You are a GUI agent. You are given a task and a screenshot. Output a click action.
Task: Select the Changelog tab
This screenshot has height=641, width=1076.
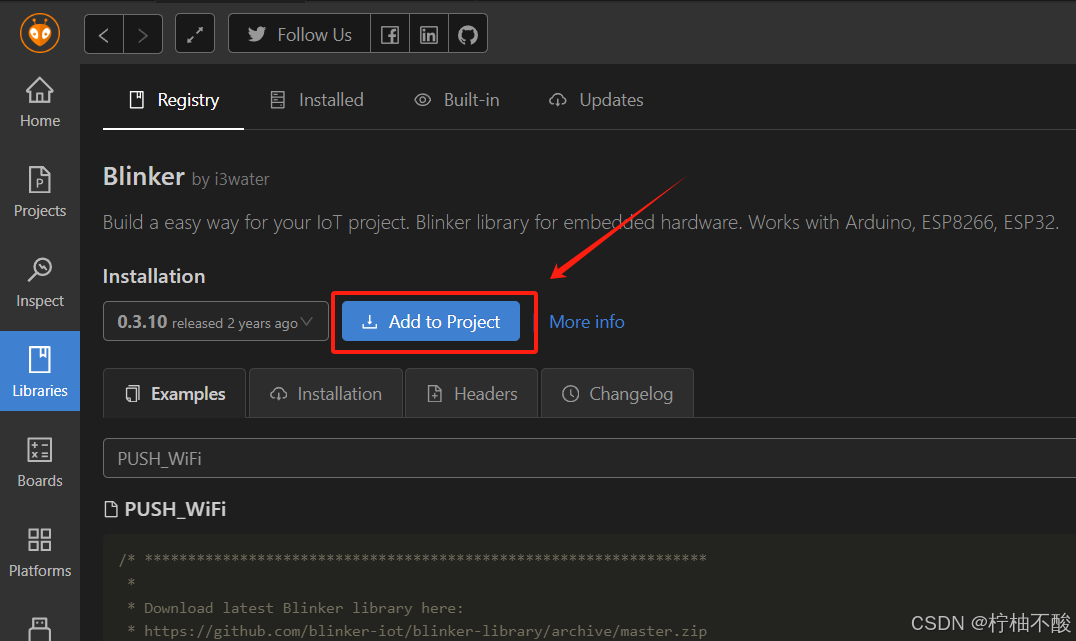tap(618, 393)
